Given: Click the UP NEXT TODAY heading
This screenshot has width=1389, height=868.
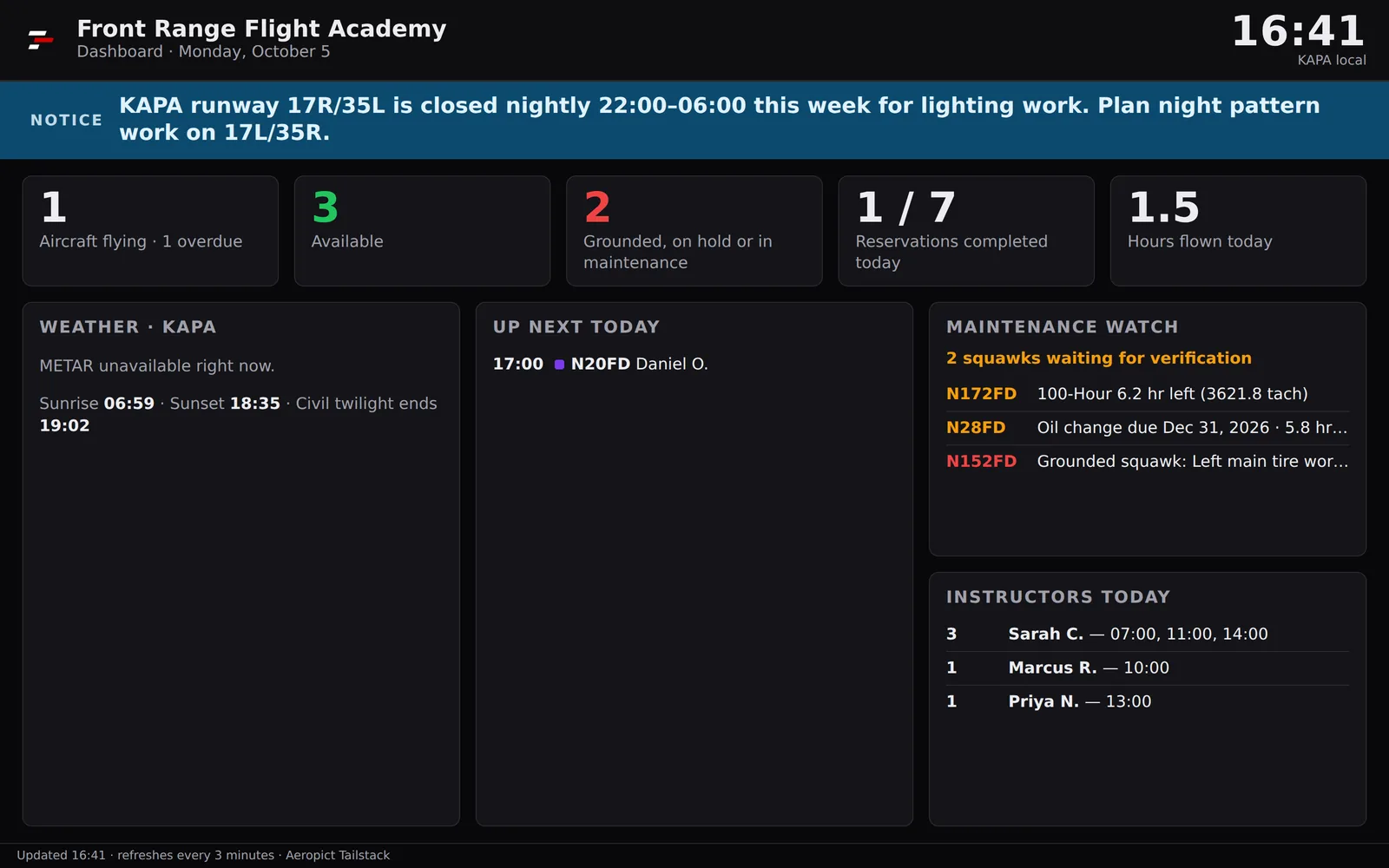Looking at the screenshot, I should [576, 327].
